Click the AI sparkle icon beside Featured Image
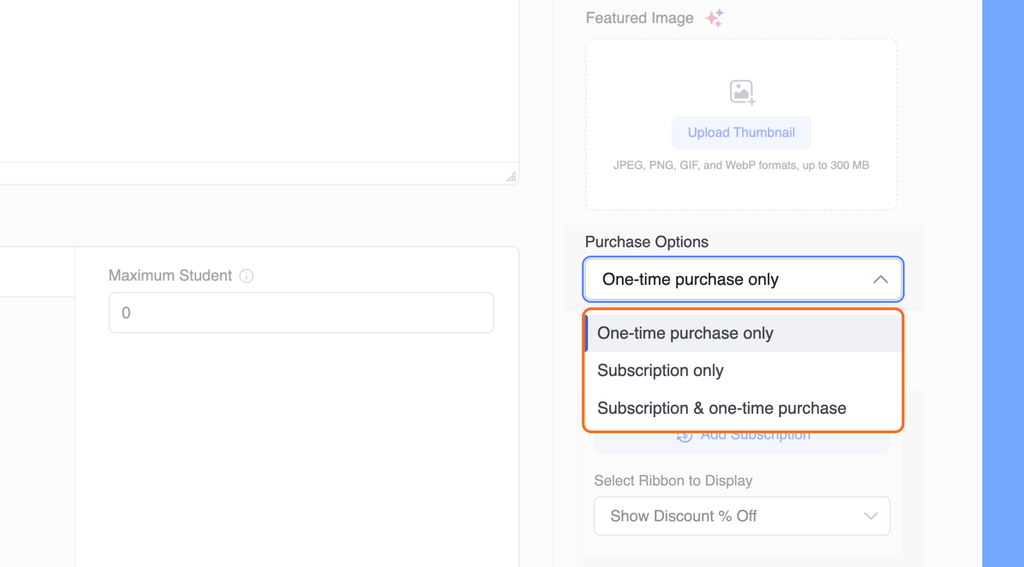The width and height of the screenshot is (1024, 567). 714,18
